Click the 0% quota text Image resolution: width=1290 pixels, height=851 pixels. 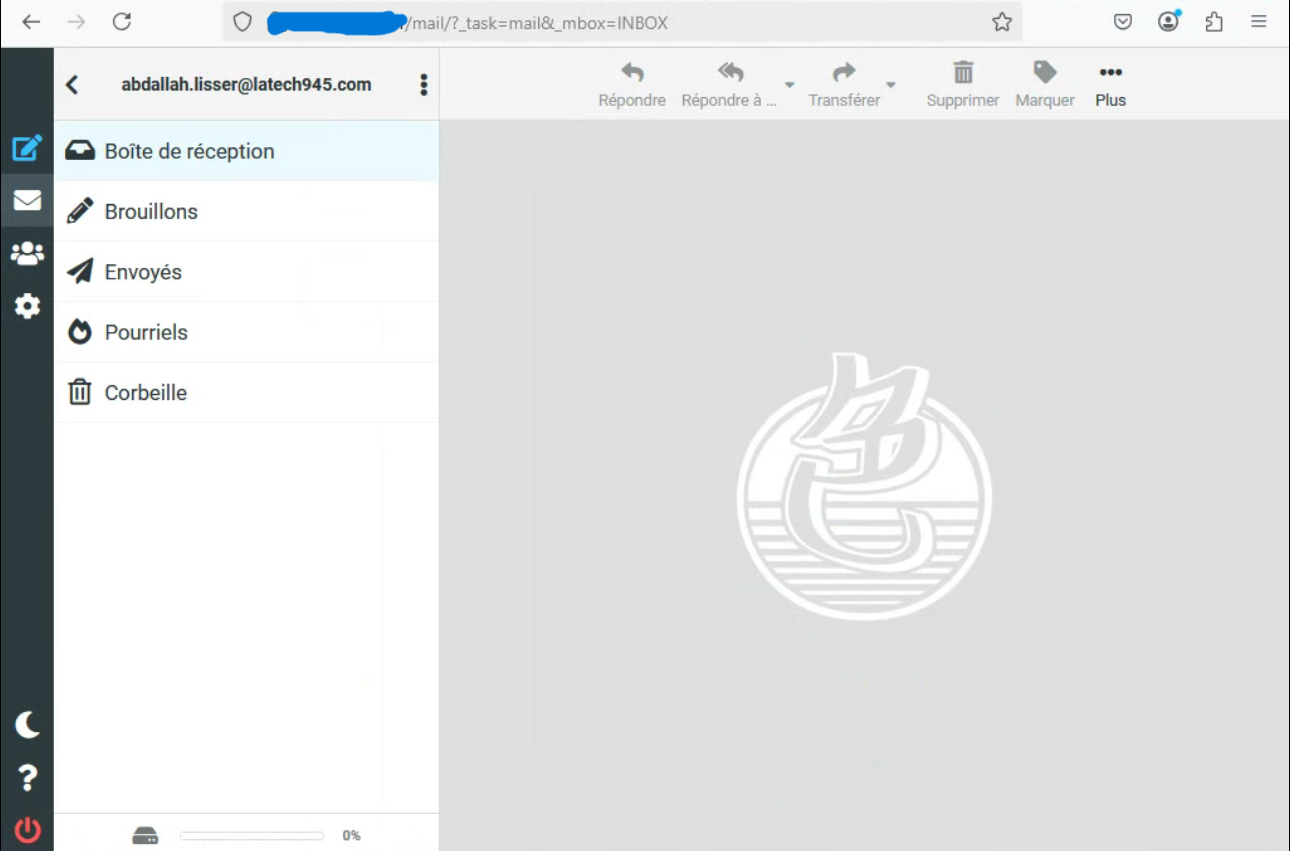pyautogui.click(x=351, y=836)
